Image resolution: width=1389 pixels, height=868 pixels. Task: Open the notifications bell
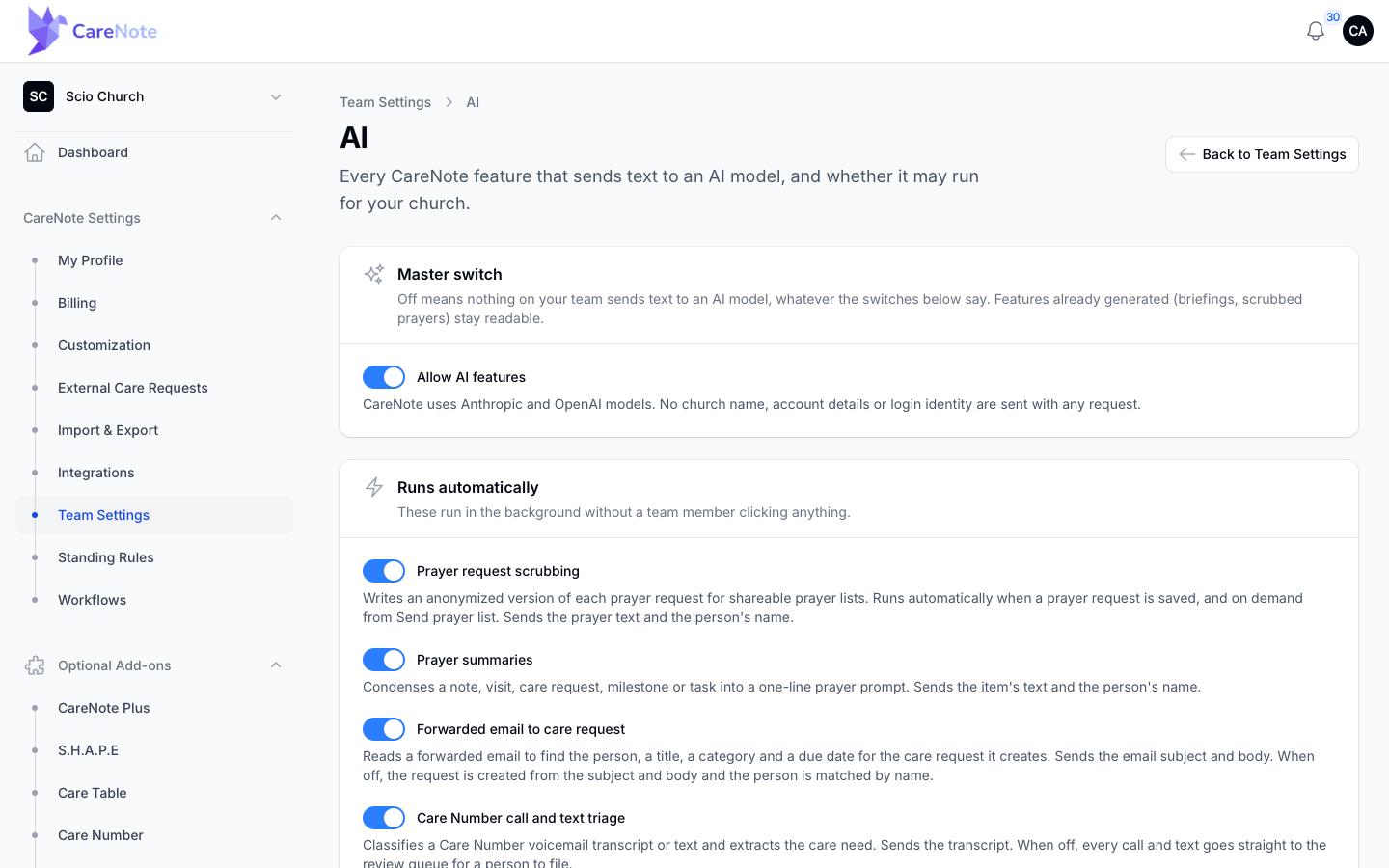(1316, 31)
